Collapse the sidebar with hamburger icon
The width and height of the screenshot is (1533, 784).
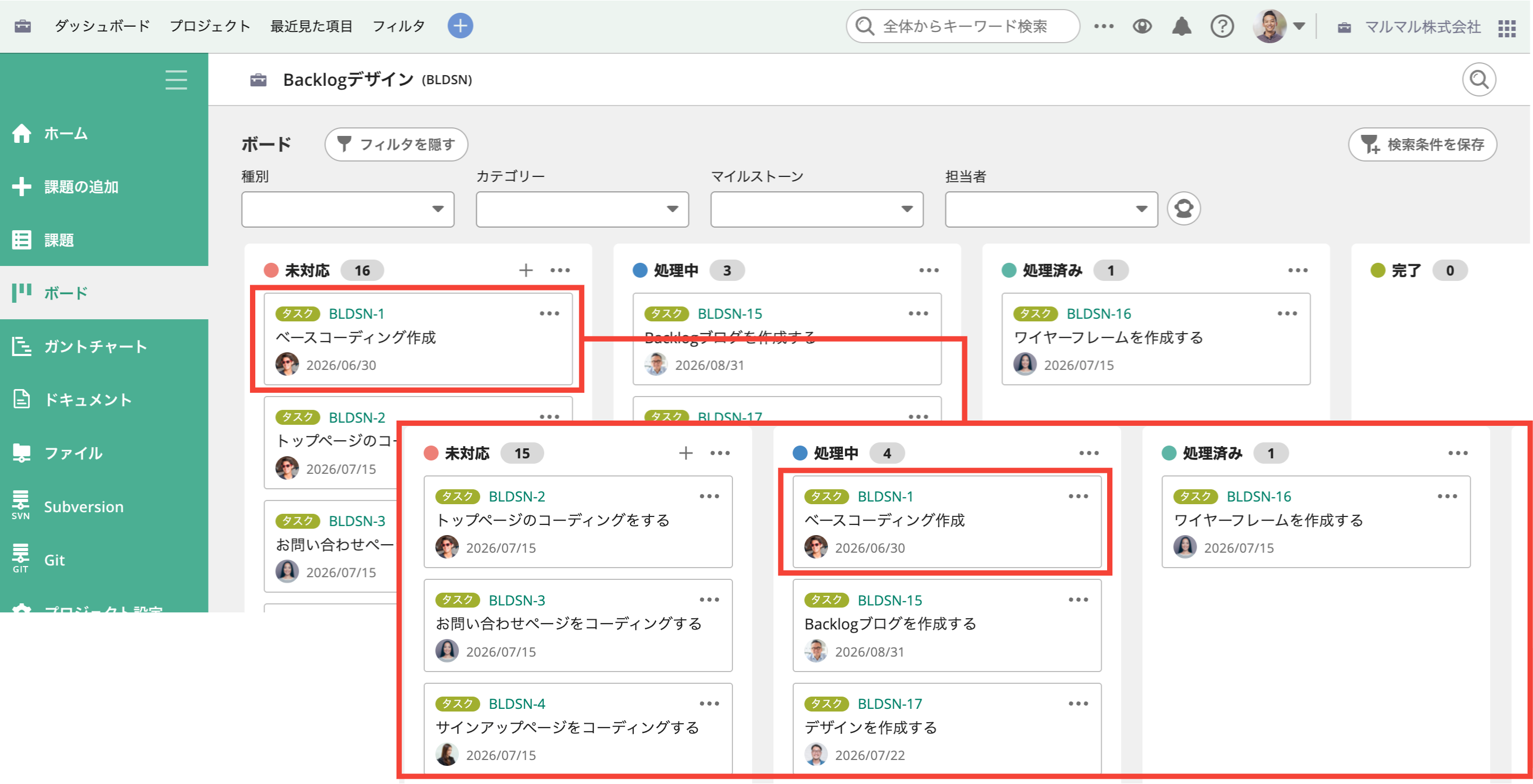[176, 80]
